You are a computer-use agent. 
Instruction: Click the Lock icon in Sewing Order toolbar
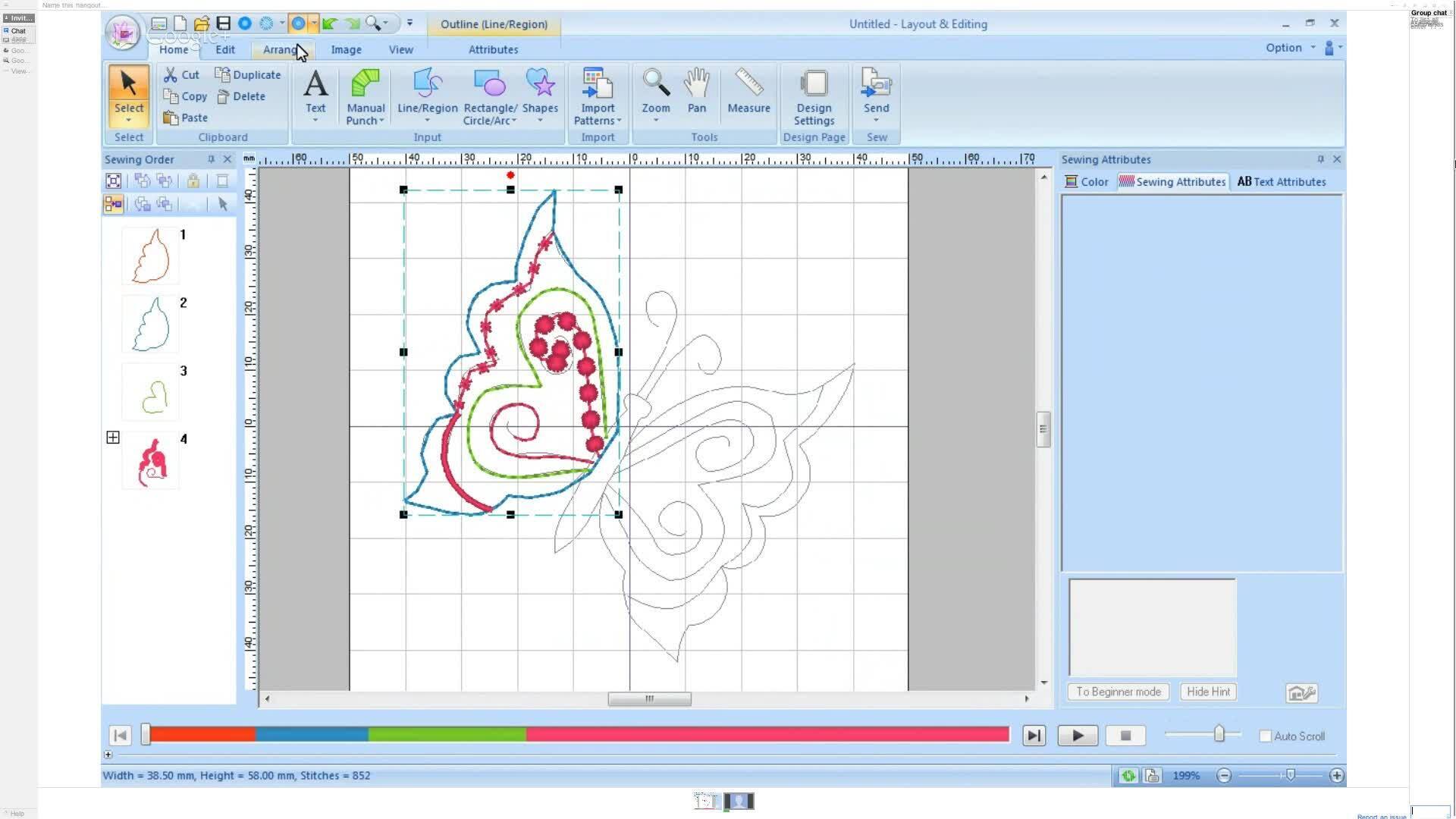pyautogui.click(x=193, y=180)
